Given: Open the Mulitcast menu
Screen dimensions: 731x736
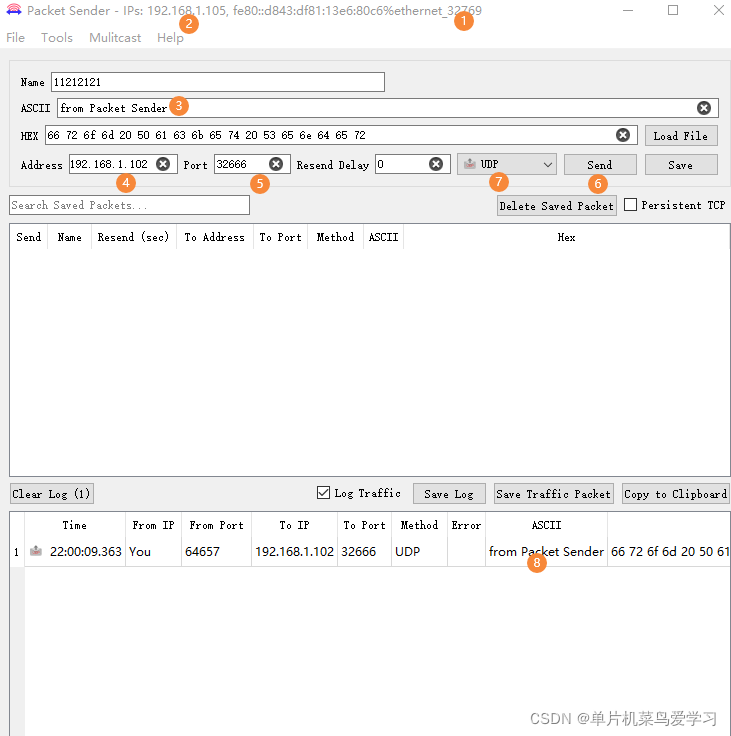Looking at the screenshot, I should click(x=115, y=38).
